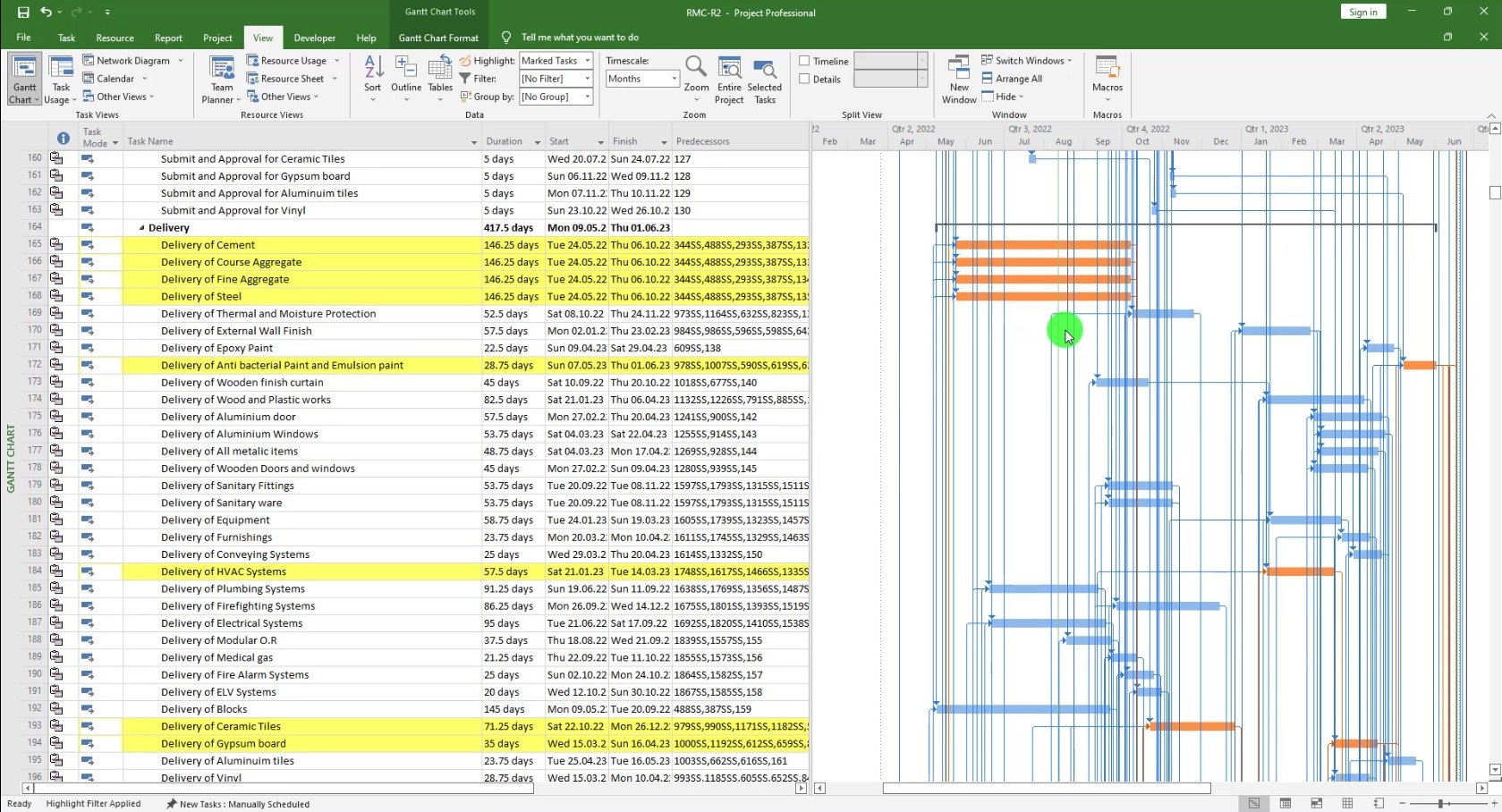Open the Calendar view
Viewport: 1502px width, 812px height.
click(114, 79)
